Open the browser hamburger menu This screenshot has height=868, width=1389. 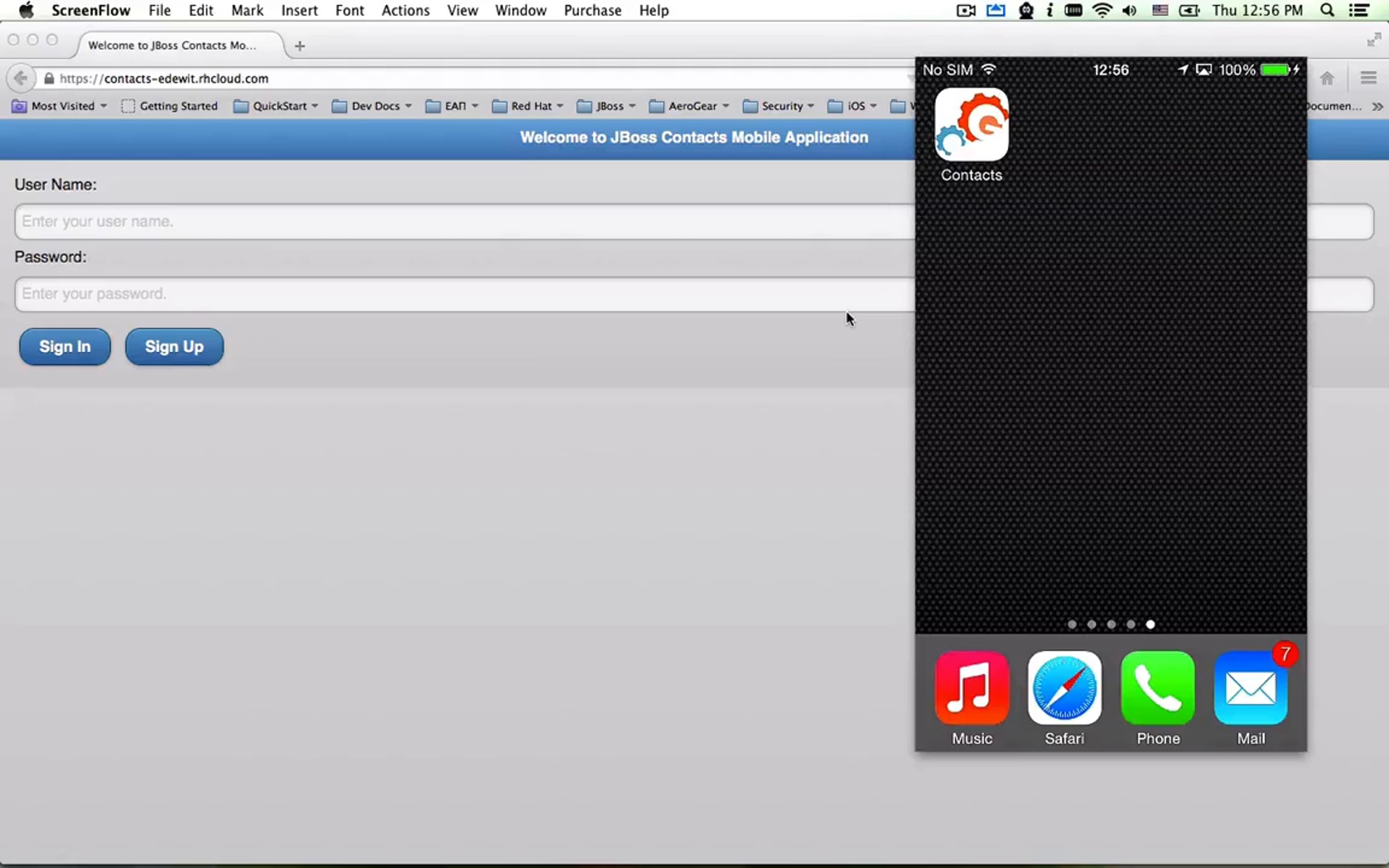(x=1368, y=78)
